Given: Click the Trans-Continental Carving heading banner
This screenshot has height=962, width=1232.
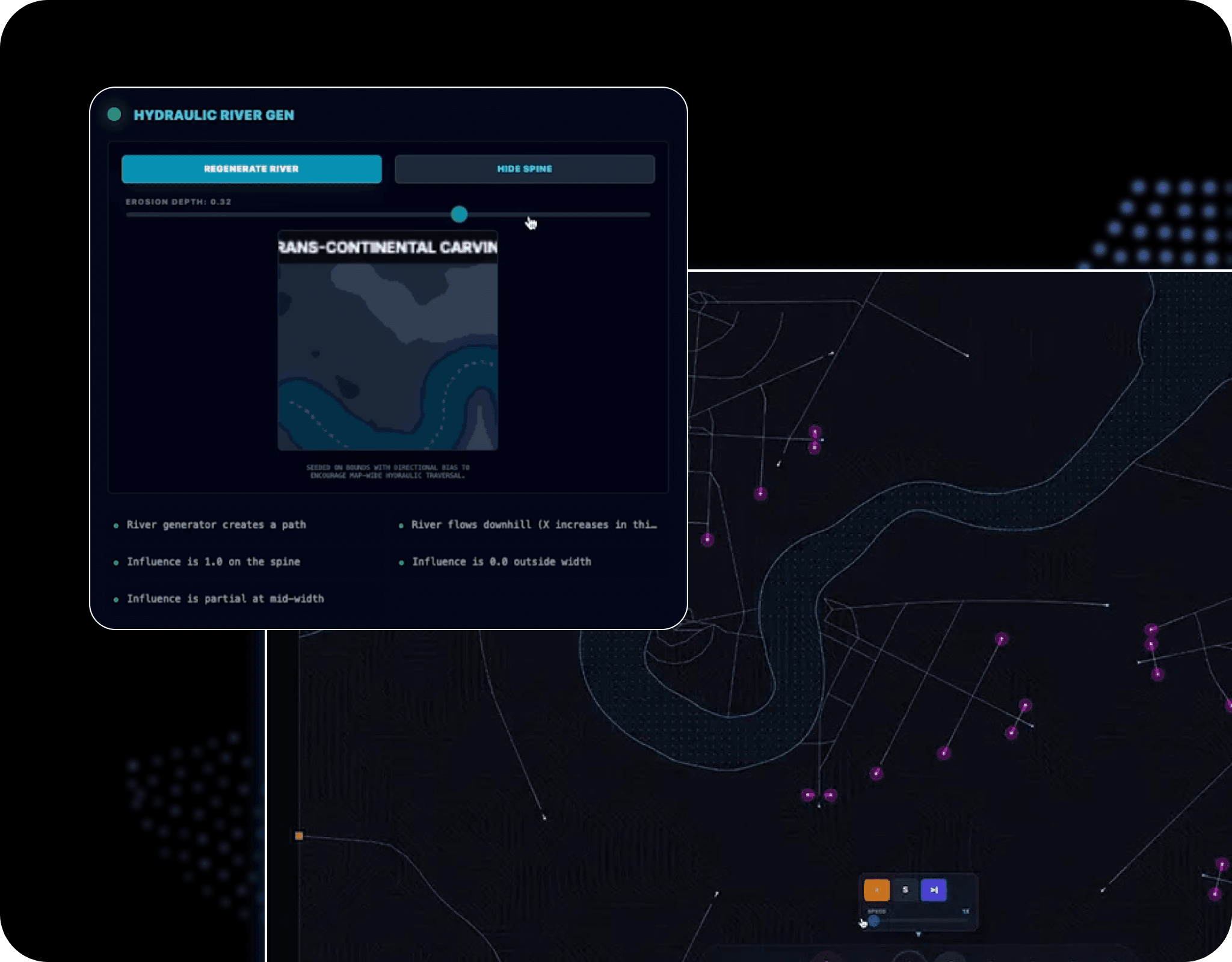Looking at the screenshot, I should [387, 247].
